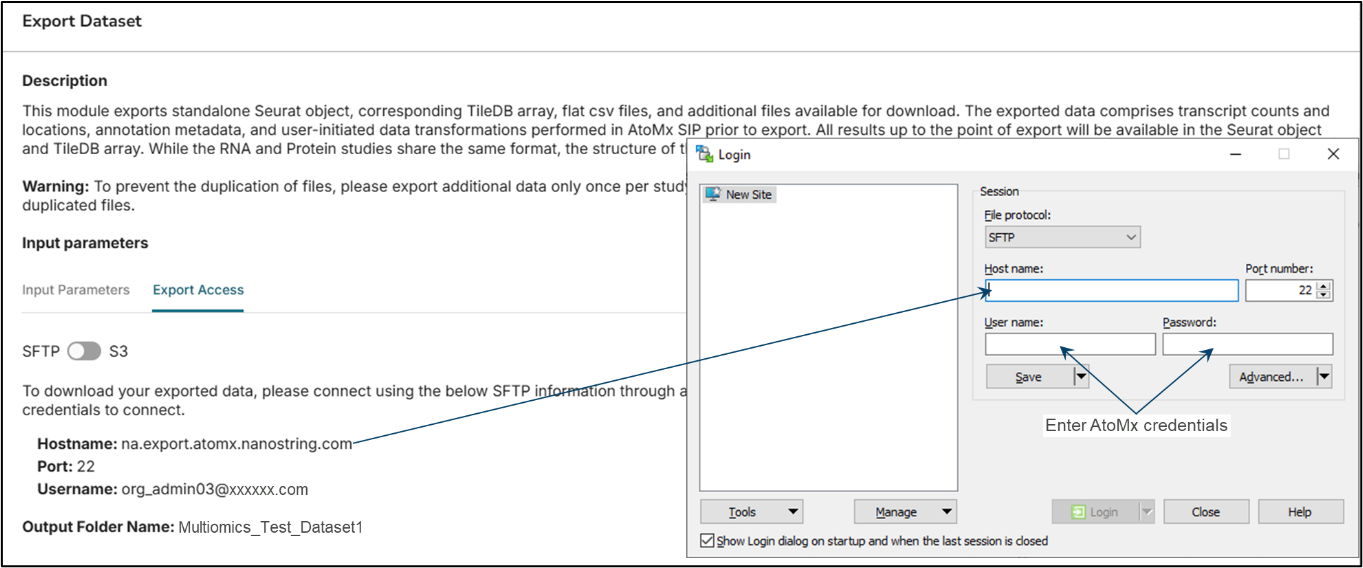The width and height of the screenshot is (1363, 568).
Task: Focus the Password input field
Action: [x=1247, y=345]
